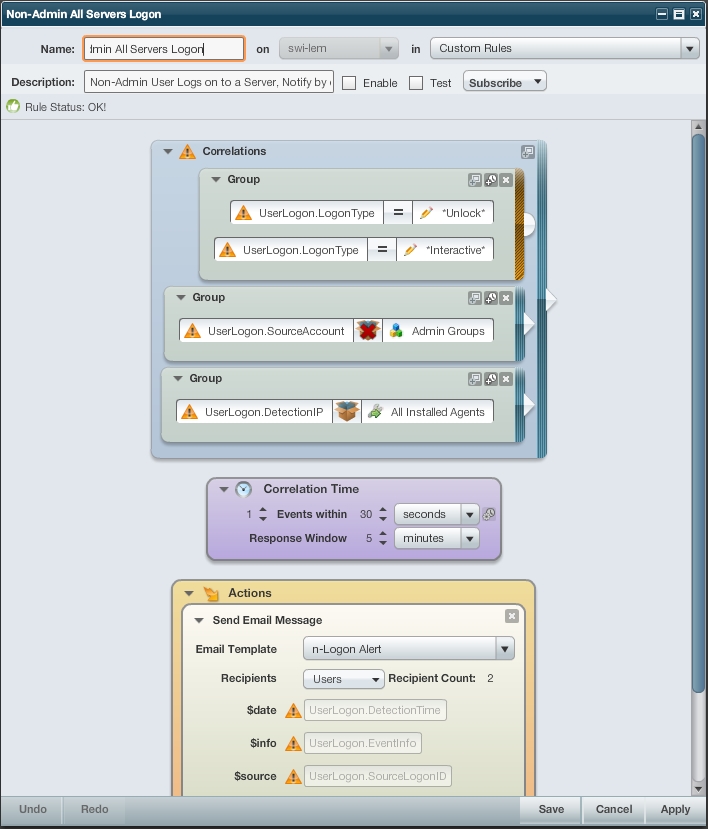Remove the Send Email Message action
The height and width of the screenshot is (829, 708).
point(511,616)
